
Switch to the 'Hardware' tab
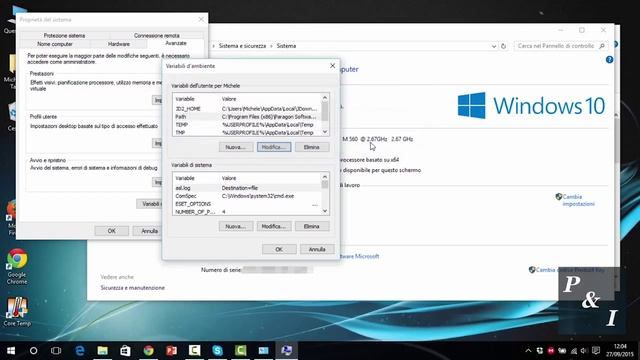(x=119, y=44)
